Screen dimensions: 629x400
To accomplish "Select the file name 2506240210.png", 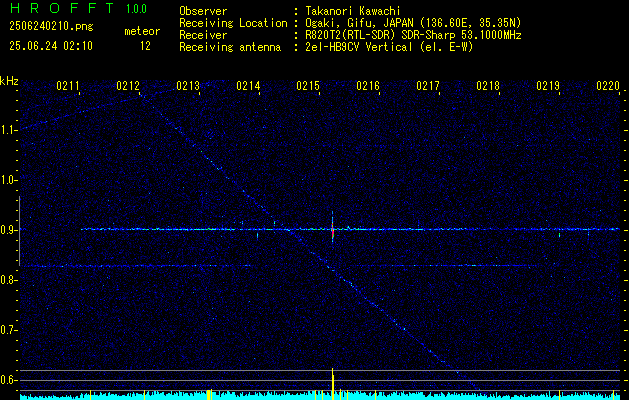I will tap(51, 27).
